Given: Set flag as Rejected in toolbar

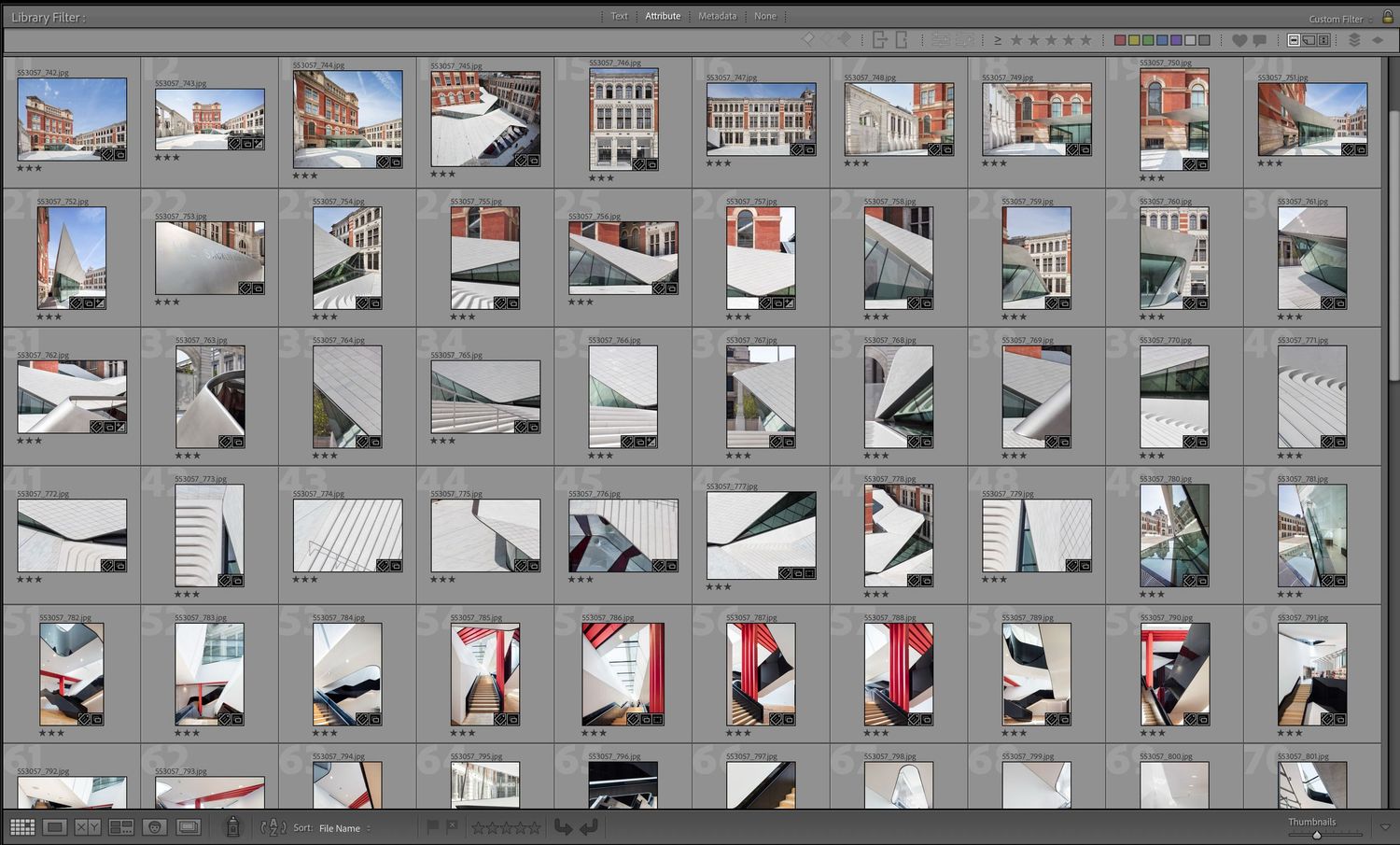Looking at the screenshot, I should pyautogui.click(x=452, y=826).
